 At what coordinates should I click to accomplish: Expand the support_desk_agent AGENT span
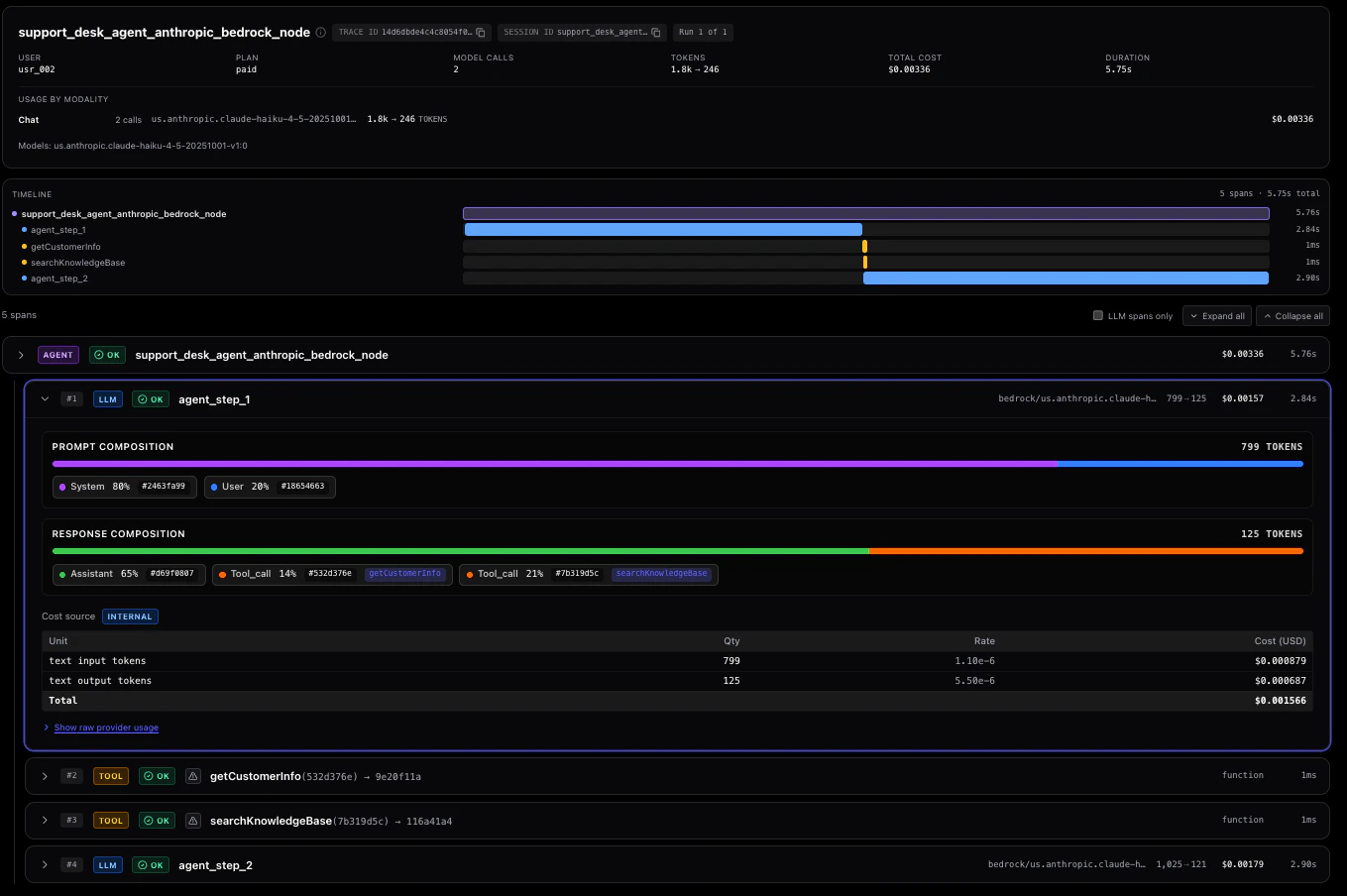21,355
